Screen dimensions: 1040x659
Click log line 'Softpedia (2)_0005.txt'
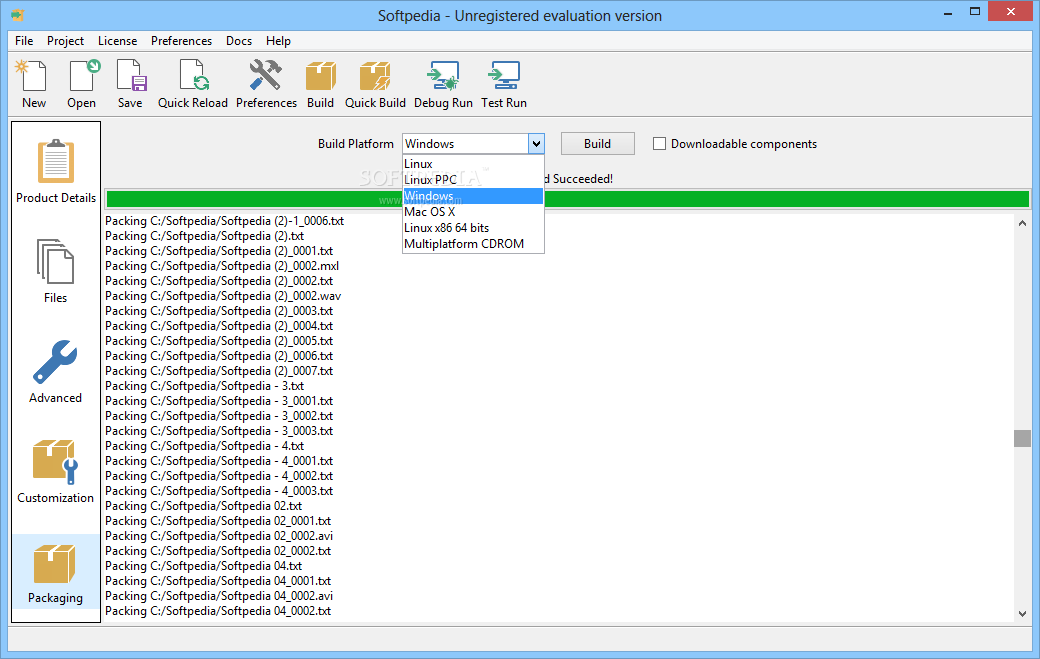click(x=219, y=341)
